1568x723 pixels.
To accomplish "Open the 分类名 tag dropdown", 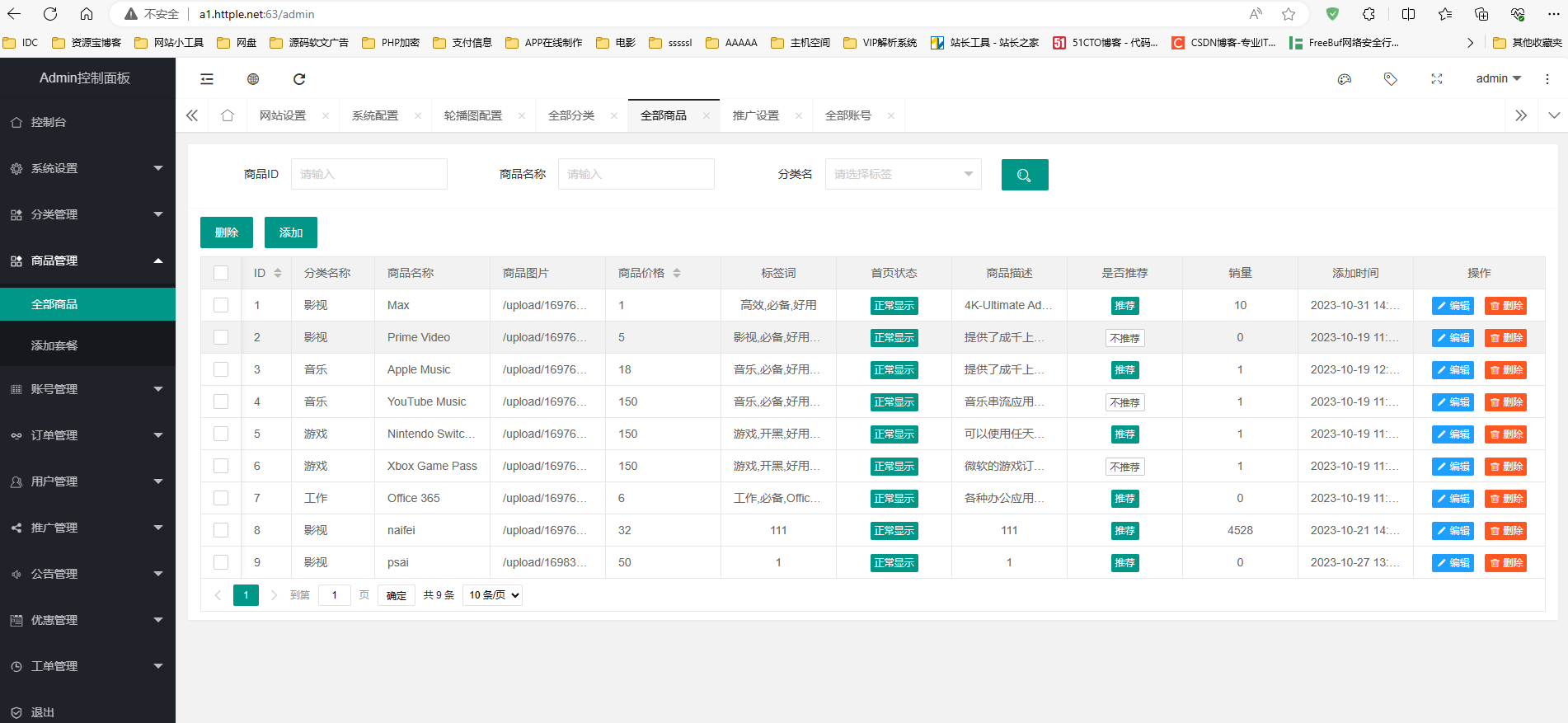I will click(903, 174).
